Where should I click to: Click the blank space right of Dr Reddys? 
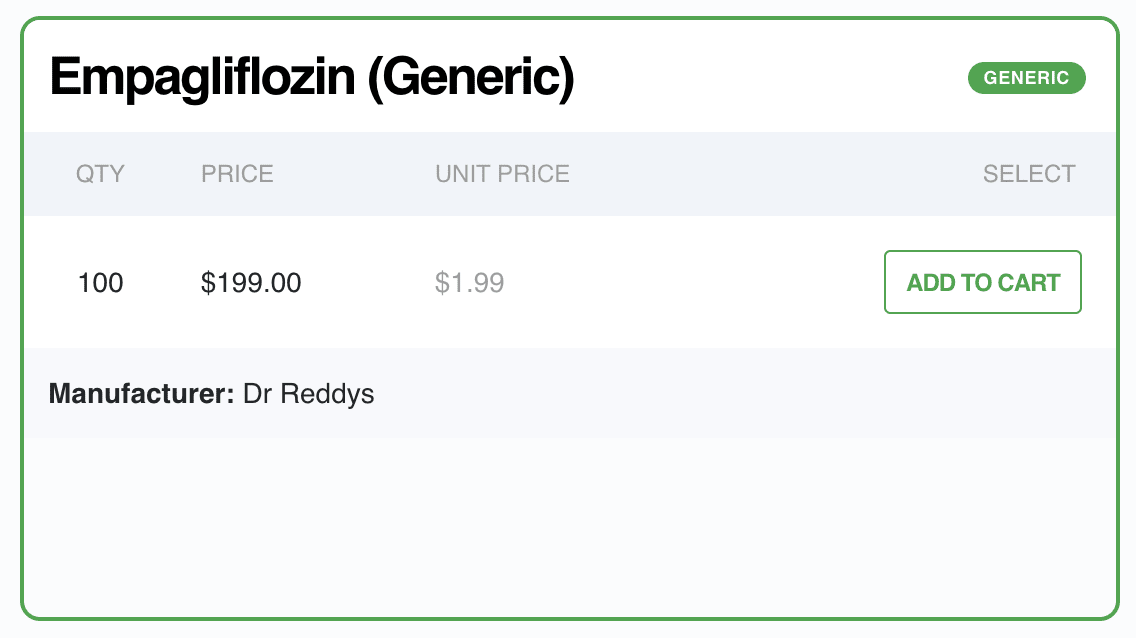point(745,394)
